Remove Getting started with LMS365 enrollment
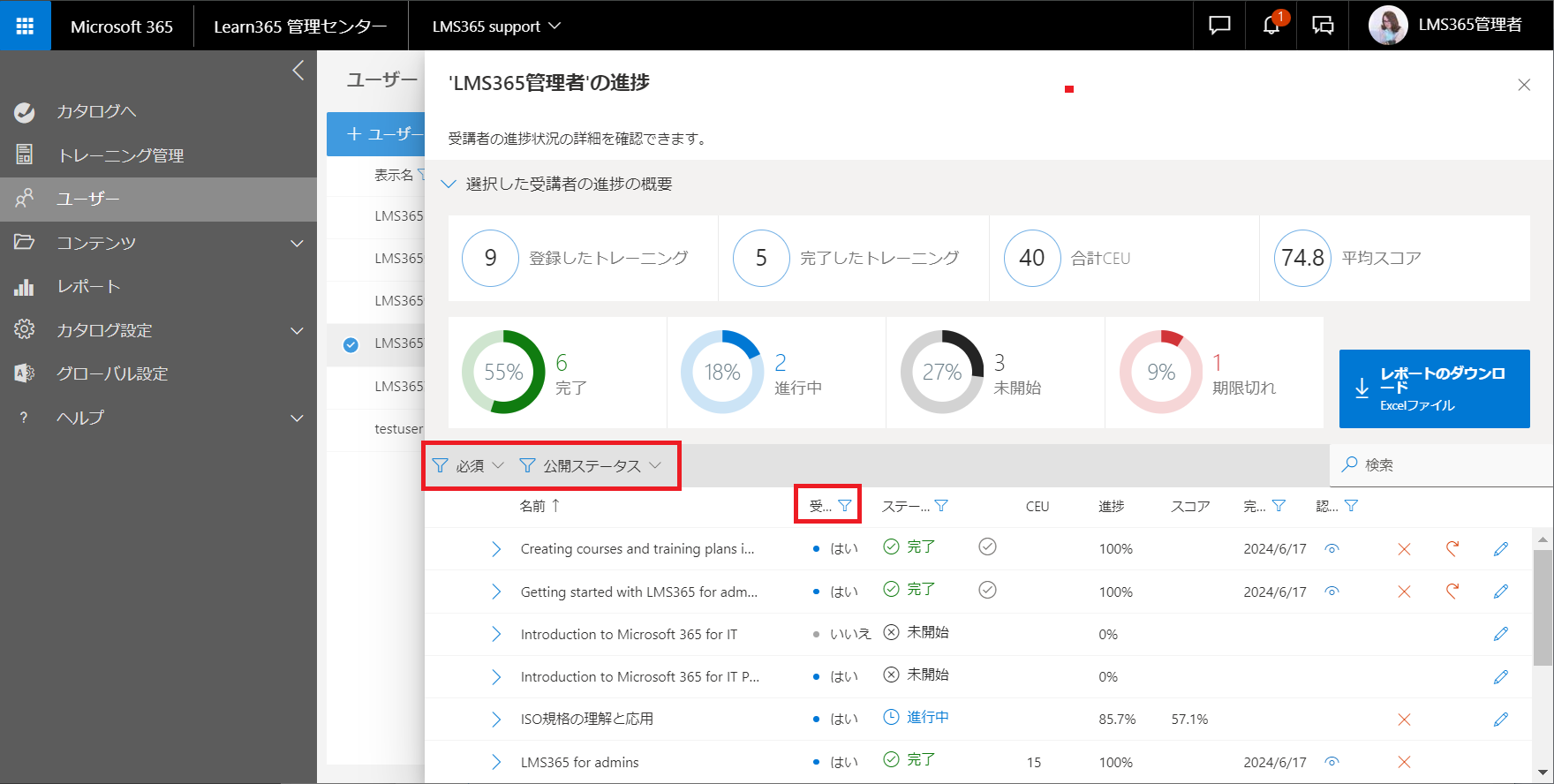 1404,592
